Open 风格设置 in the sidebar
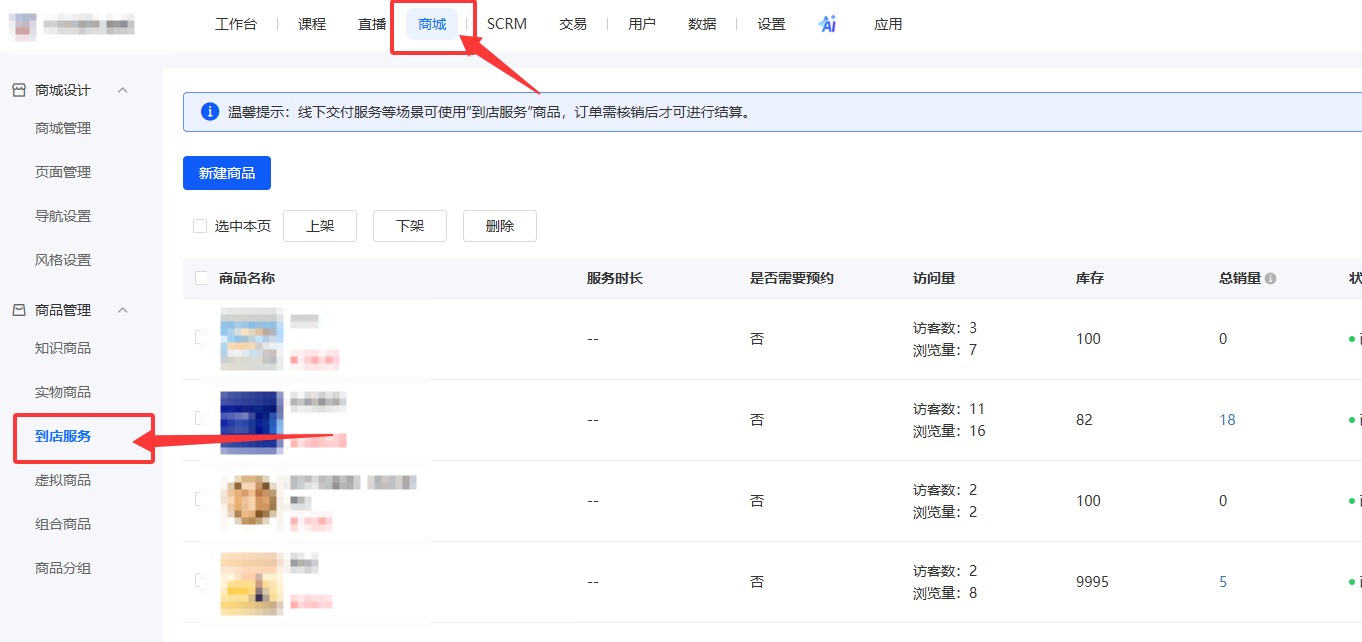 (x=63, y=260)
